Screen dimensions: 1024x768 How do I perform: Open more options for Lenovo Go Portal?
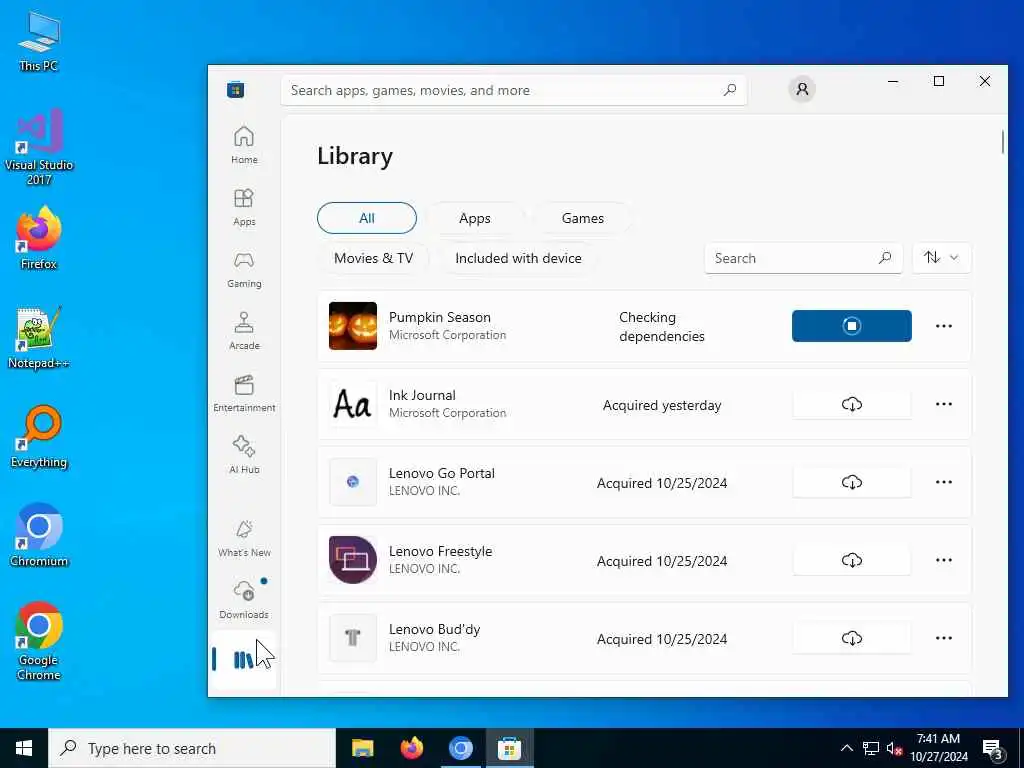(x=944, y=482)
